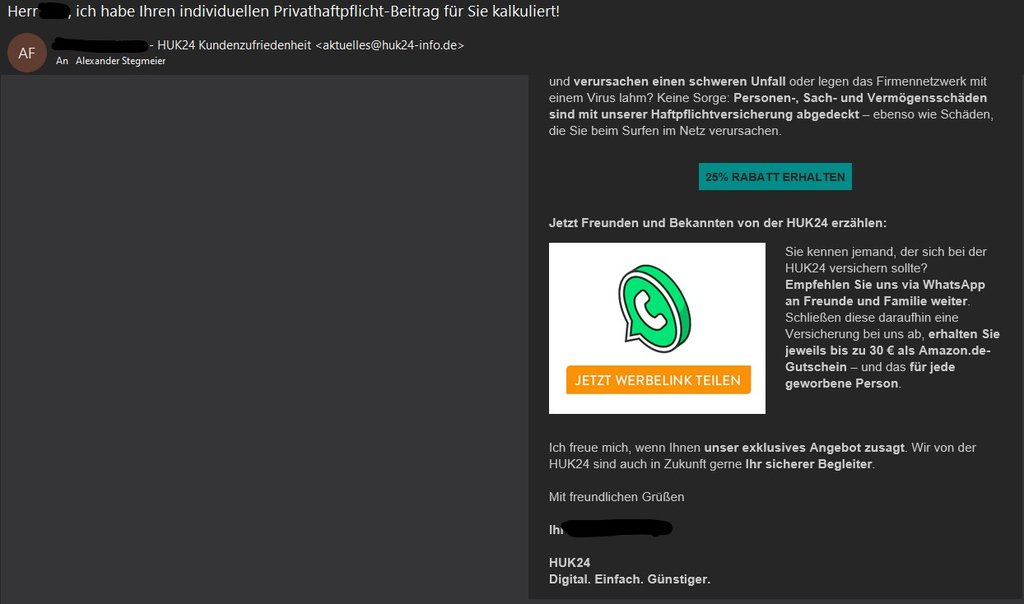Click the Privathaftpflicht-Beitrag subject line
This screenshot has height=604, width=1024.
click(x=283, y=11)
